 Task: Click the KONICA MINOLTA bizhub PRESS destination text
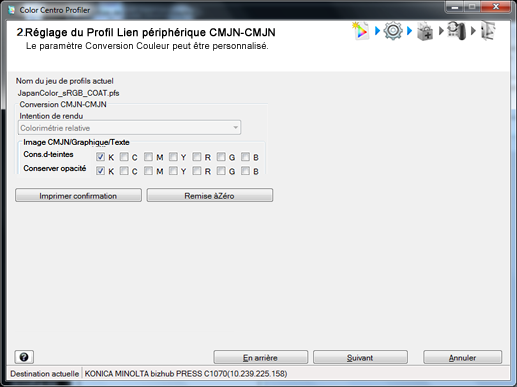[x=186, y=374]
